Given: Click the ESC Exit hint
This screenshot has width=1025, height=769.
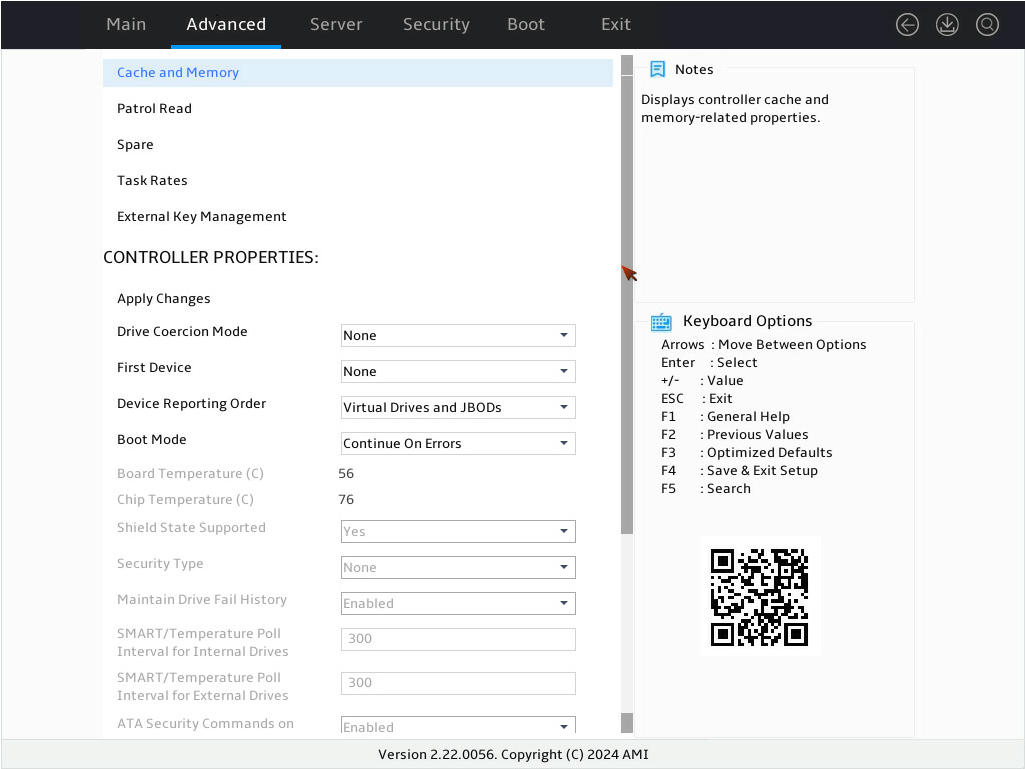Looking at the screenshot, I should (696, 398).
